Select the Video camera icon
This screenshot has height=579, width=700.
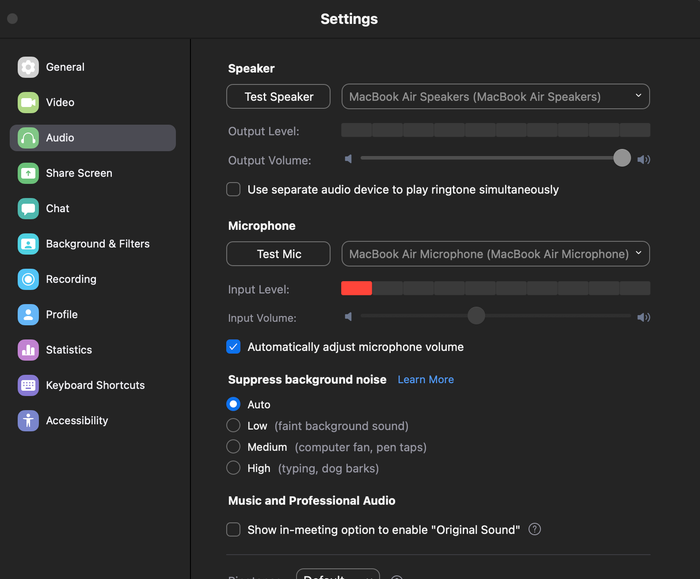click(x=28, y=103)
